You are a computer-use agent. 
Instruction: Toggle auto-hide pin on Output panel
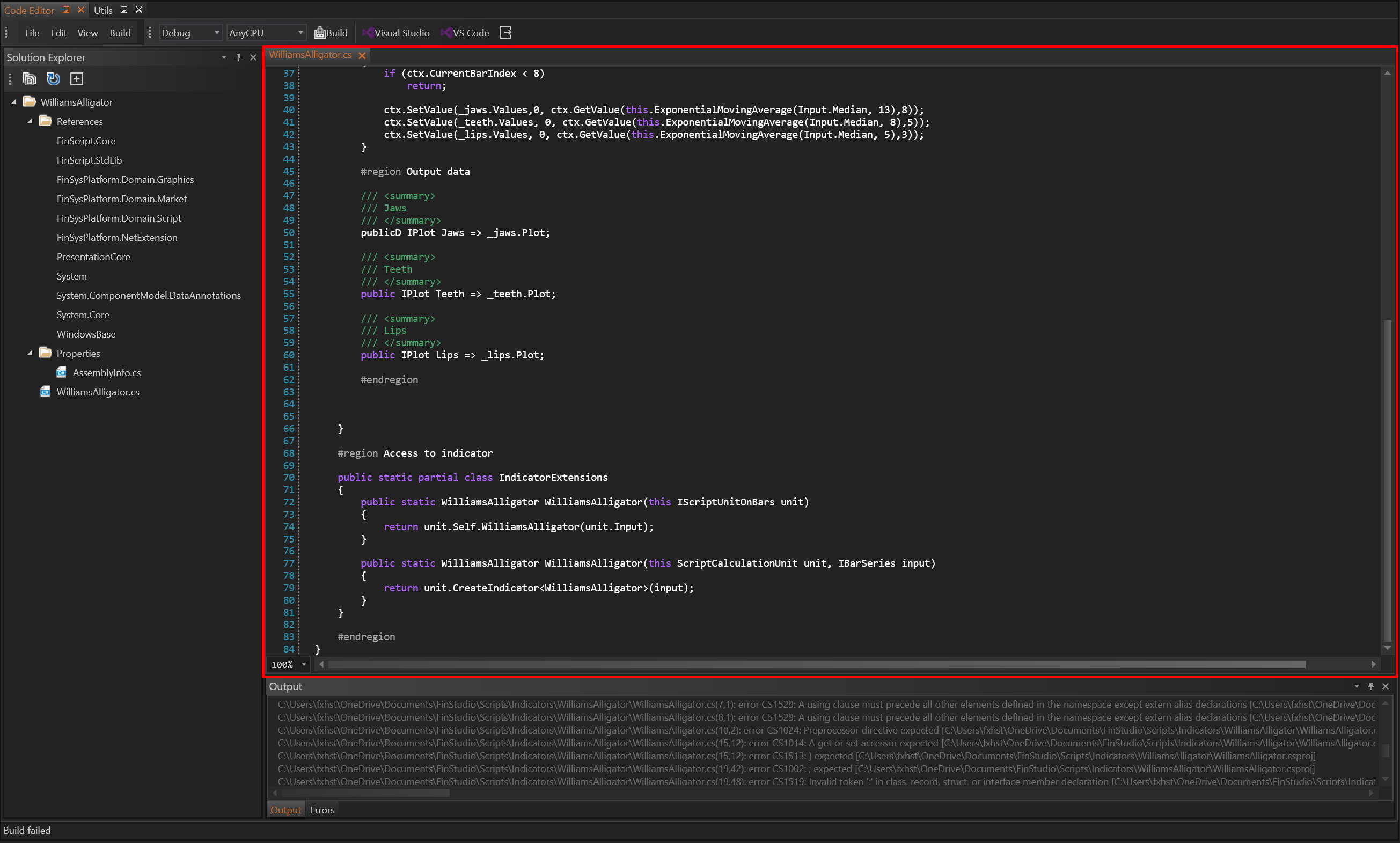(1370, 686)
